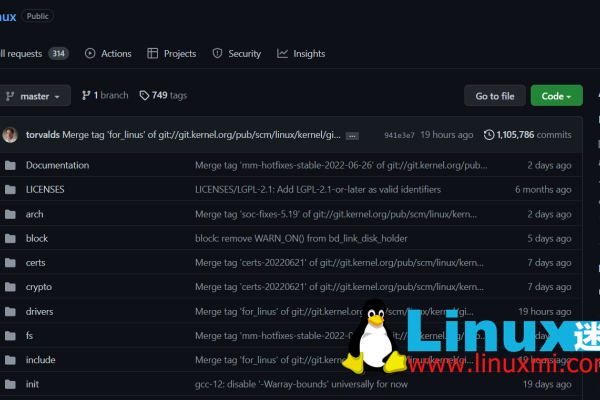This screenshot has height=400, width=600.
Task: Click '6 months ago' on LICENSES row
Action: [543, 189]
